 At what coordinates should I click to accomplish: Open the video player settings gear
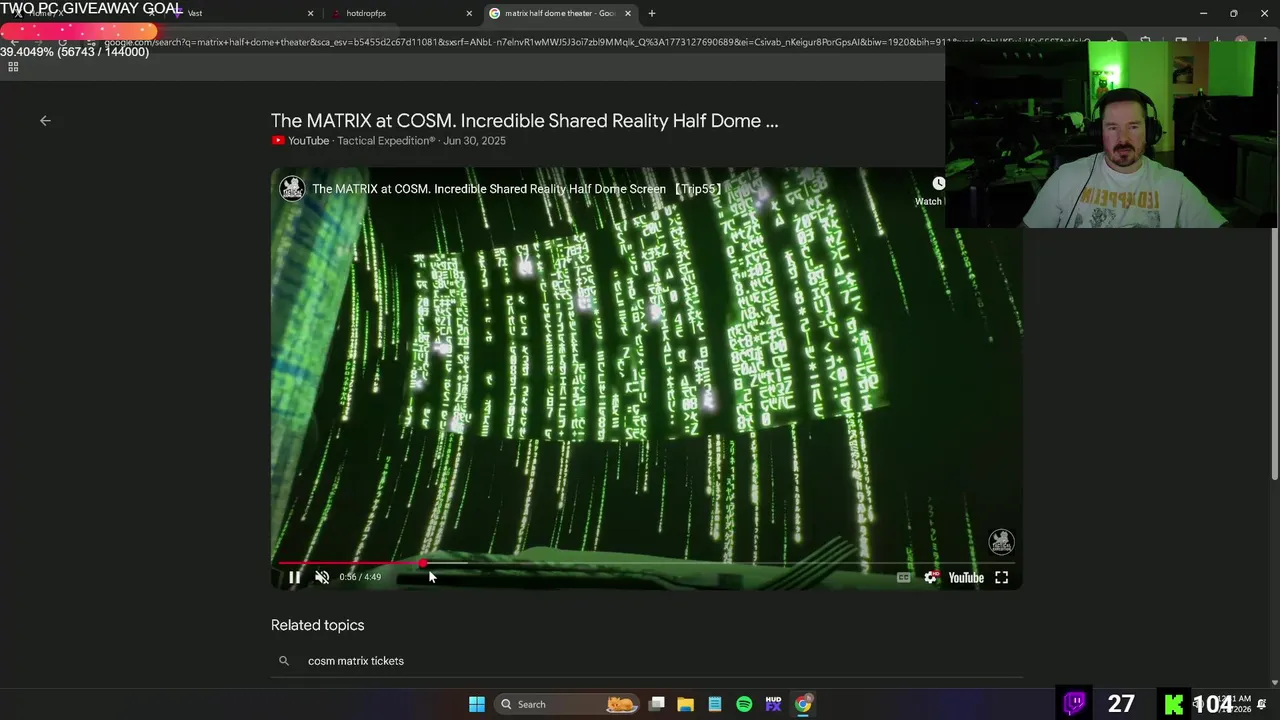[931, 577]
